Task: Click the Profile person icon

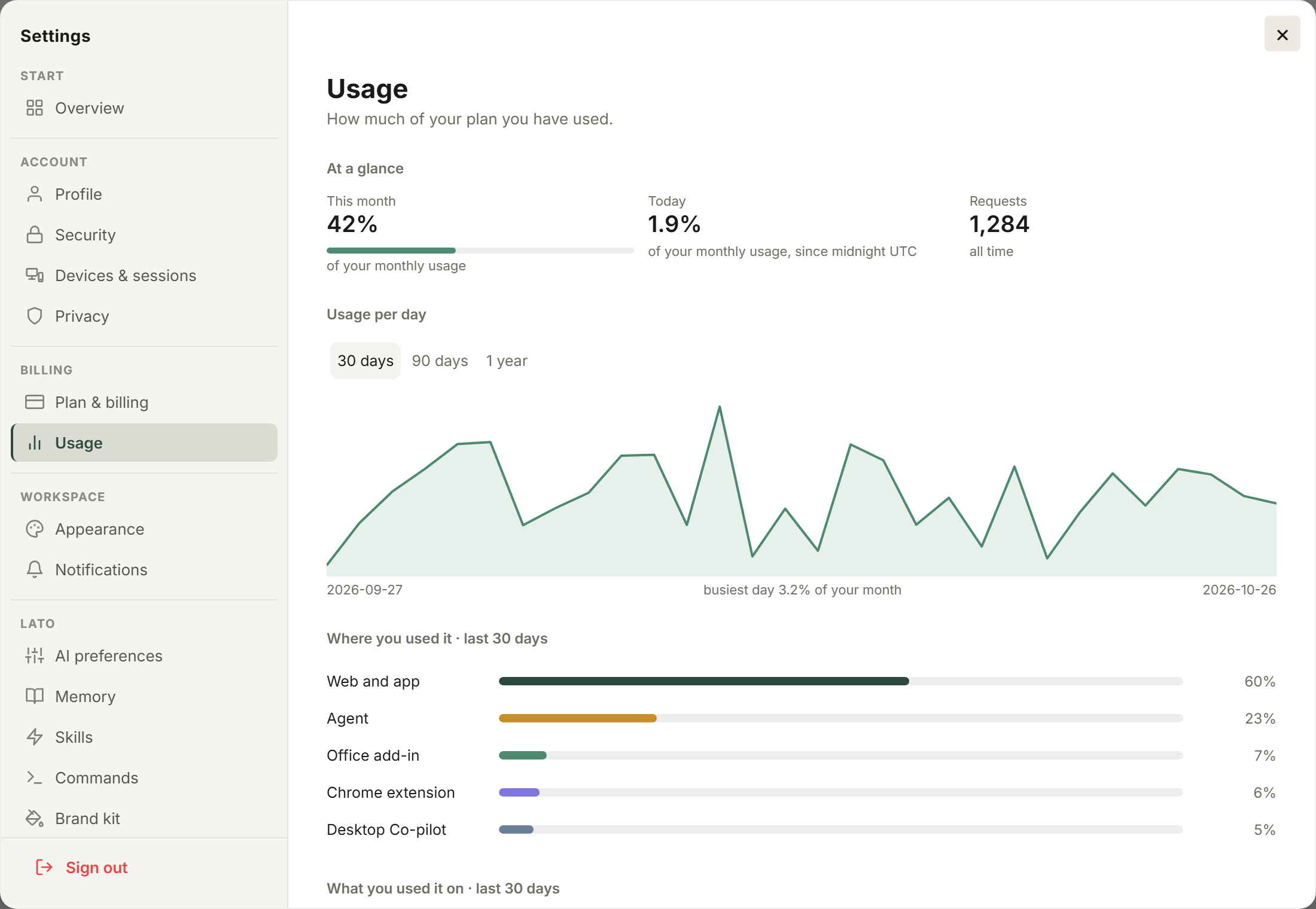Action: (35, 194)
